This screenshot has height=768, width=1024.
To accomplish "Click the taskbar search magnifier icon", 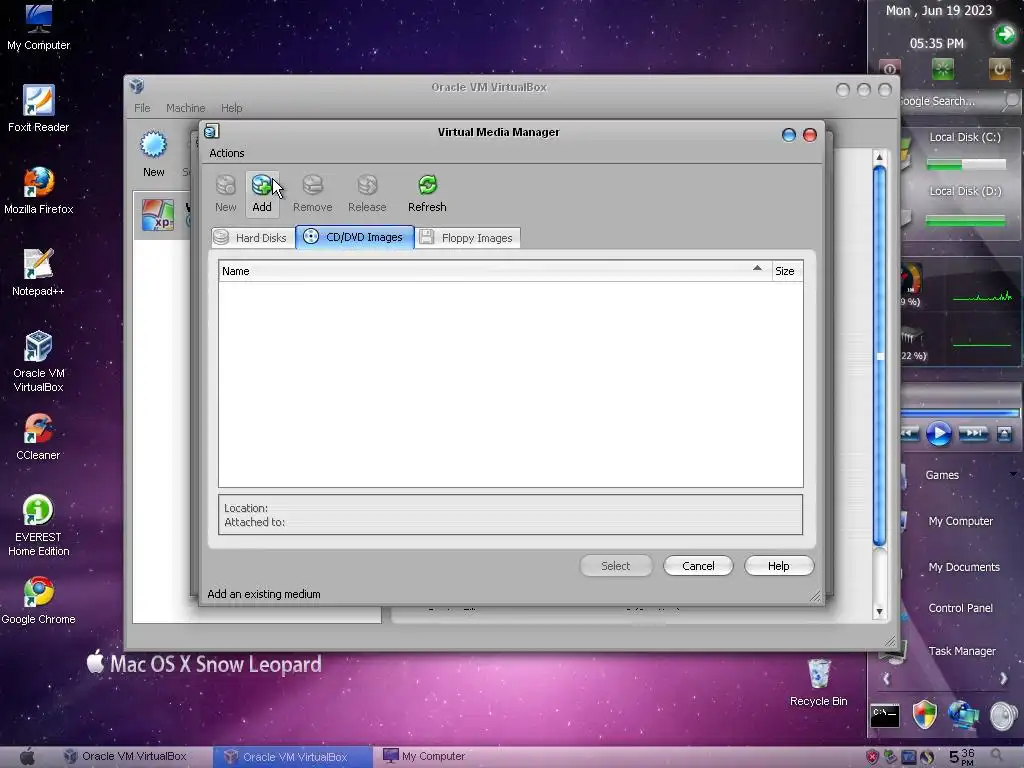I will point(997,756).
